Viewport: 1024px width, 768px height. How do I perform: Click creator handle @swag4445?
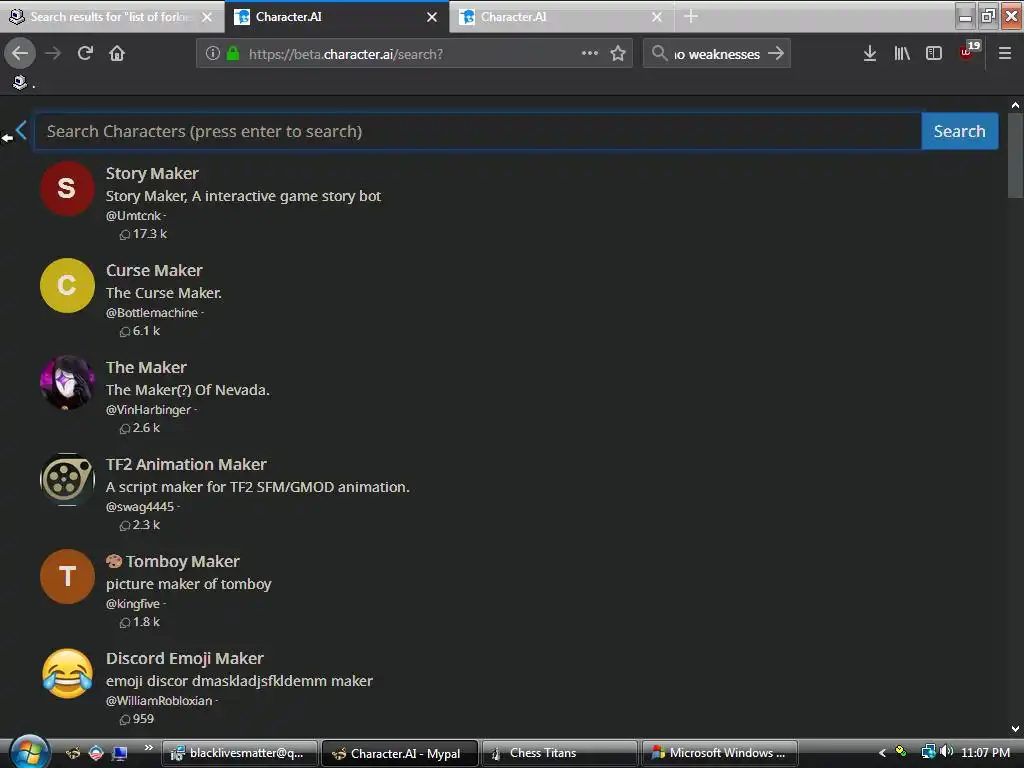[x=140, y=507]
